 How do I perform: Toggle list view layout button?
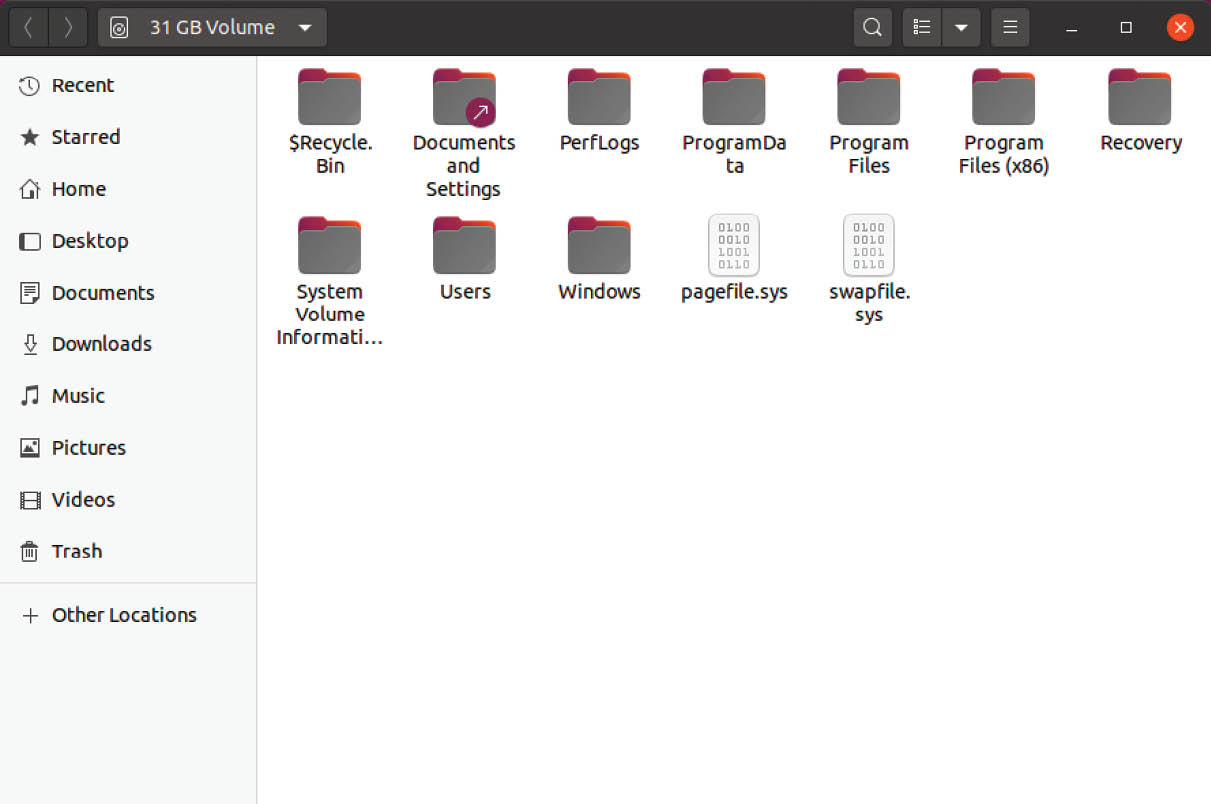(x=922, y=28)
